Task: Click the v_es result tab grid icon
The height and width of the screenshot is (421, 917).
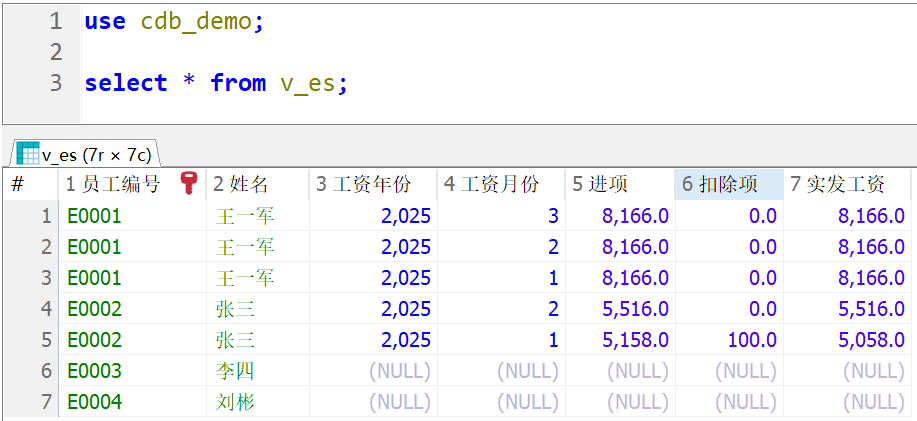Action: click(27, 154)
